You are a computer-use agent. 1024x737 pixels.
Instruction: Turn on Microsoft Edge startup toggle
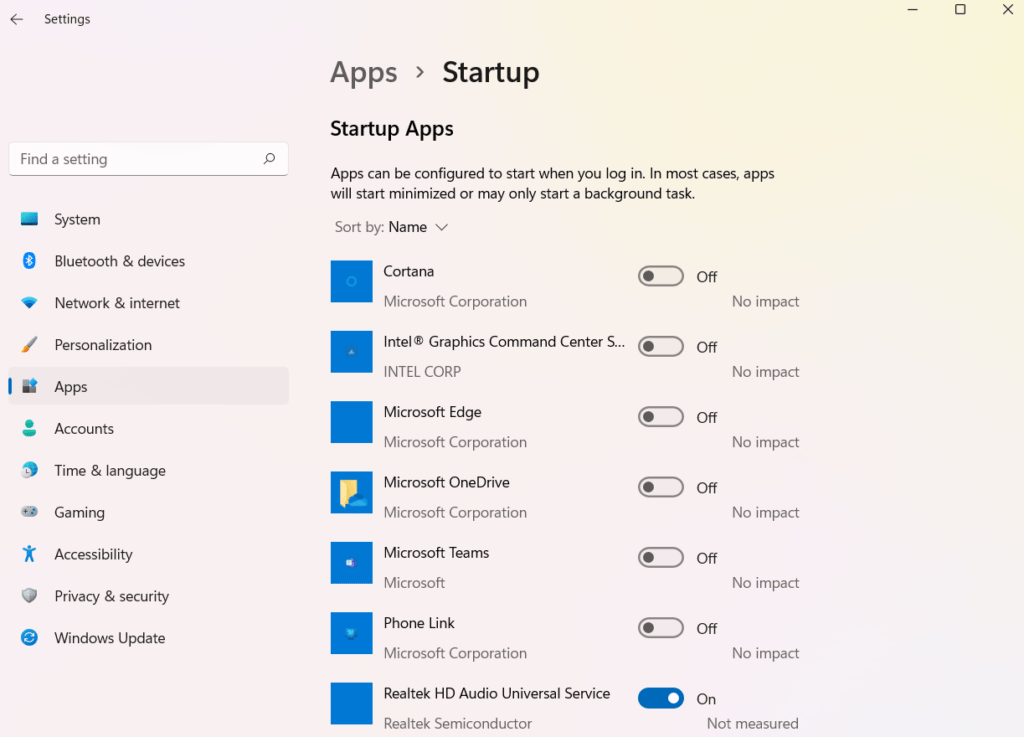tap(660, 417)
